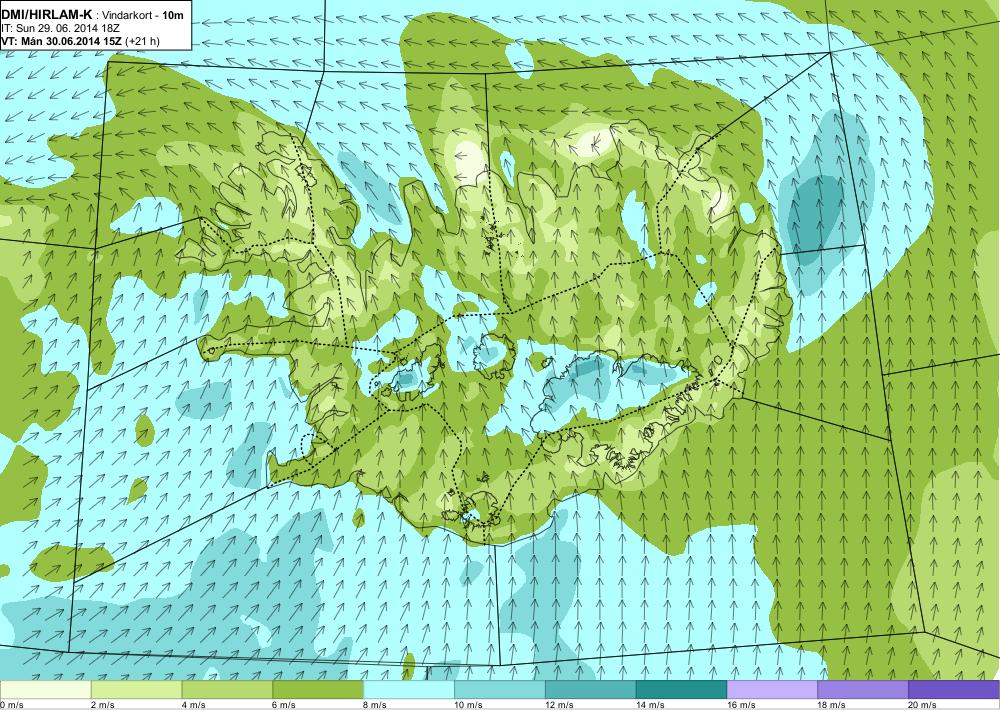The image size is (1000, 710).
Task: Select the 4–6 m/s green legend swatch
Action: [227, 690]
